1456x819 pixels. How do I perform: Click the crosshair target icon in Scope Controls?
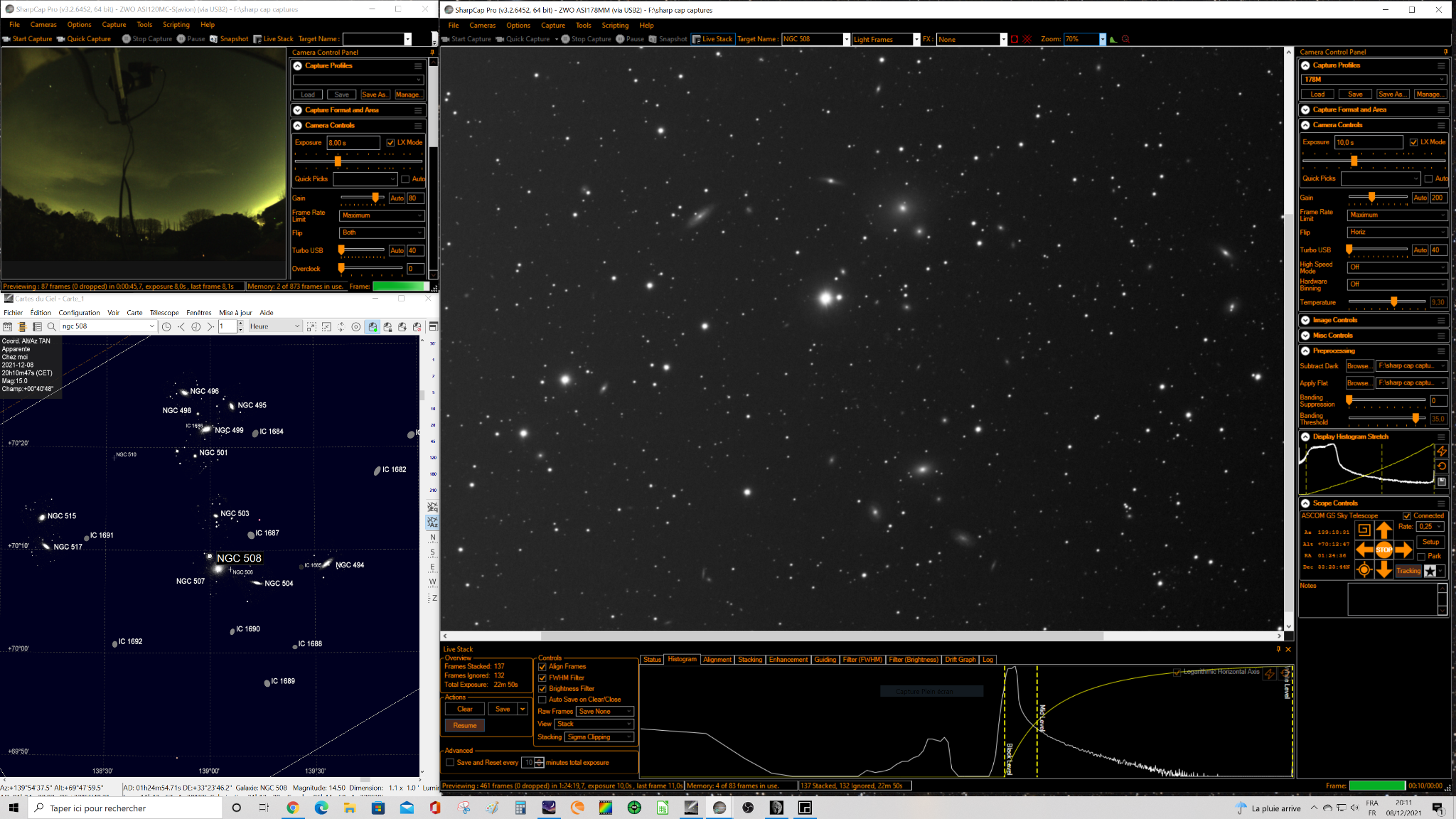pyautogui.click(x=1364, y=569)
